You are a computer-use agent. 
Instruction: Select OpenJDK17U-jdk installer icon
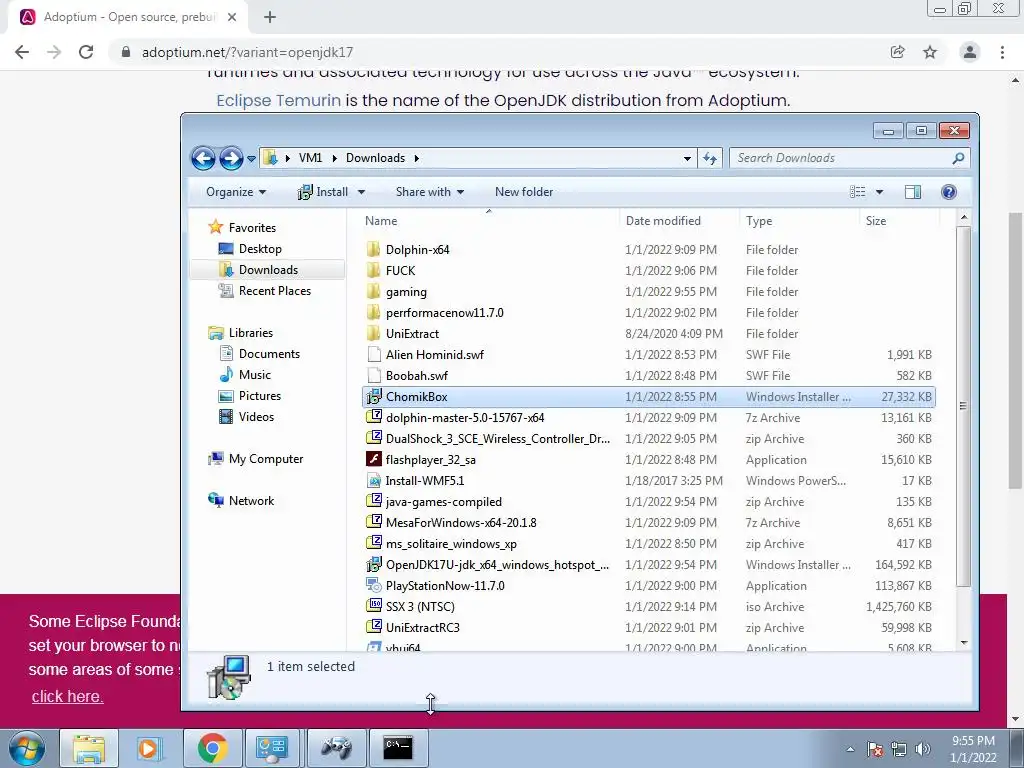coord(374,564)
